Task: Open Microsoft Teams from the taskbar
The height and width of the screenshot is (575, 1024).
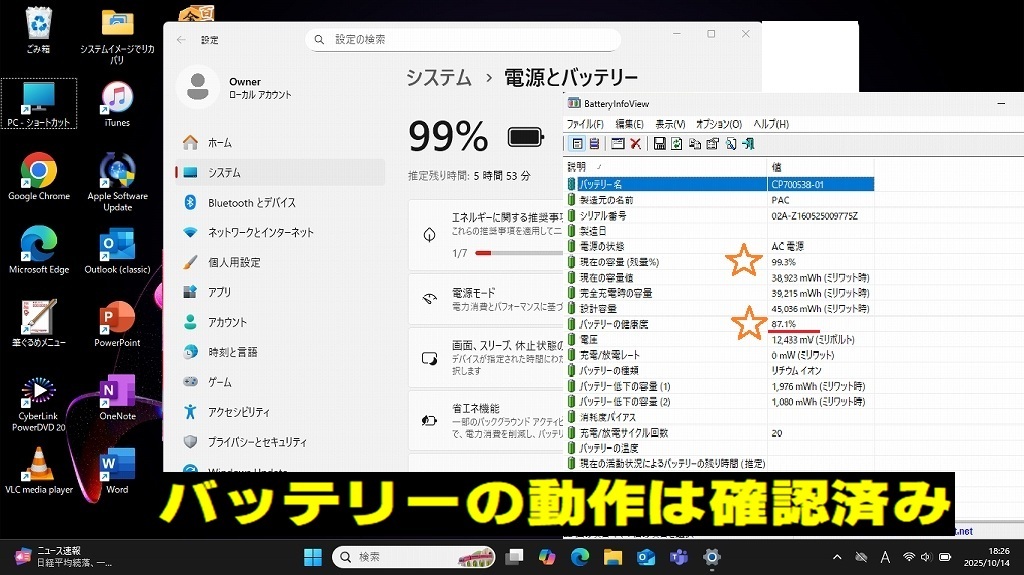Action: [679, 557]
